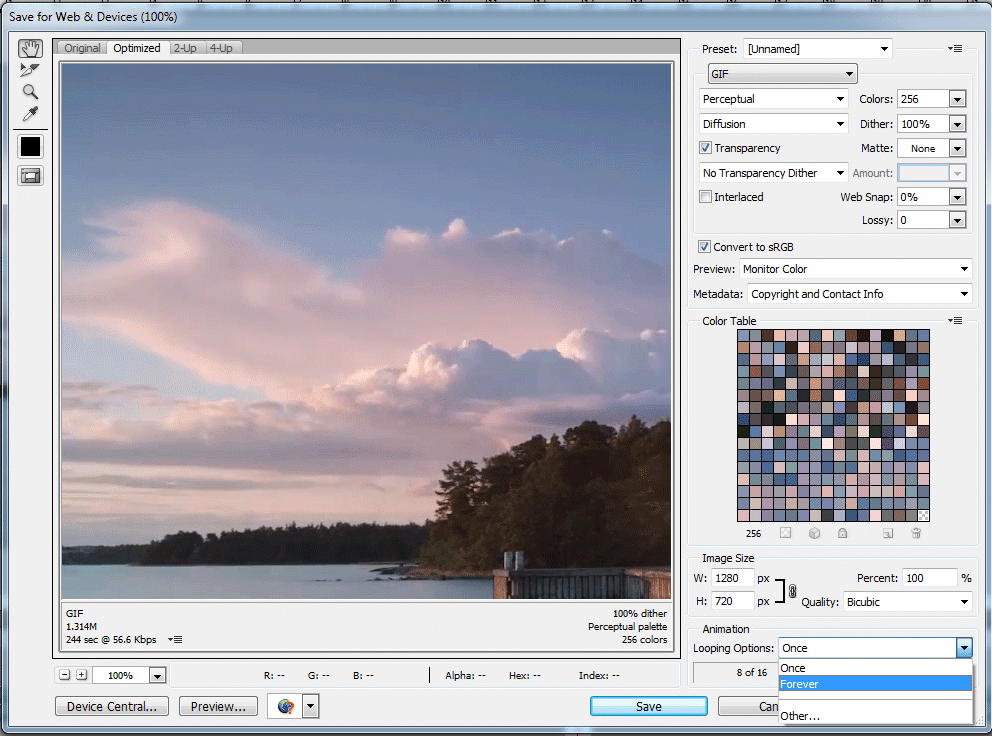Toggle slices visibility icon
This screenshot has height=736, width=992.
pyautogui.click(x=30, y=176)
